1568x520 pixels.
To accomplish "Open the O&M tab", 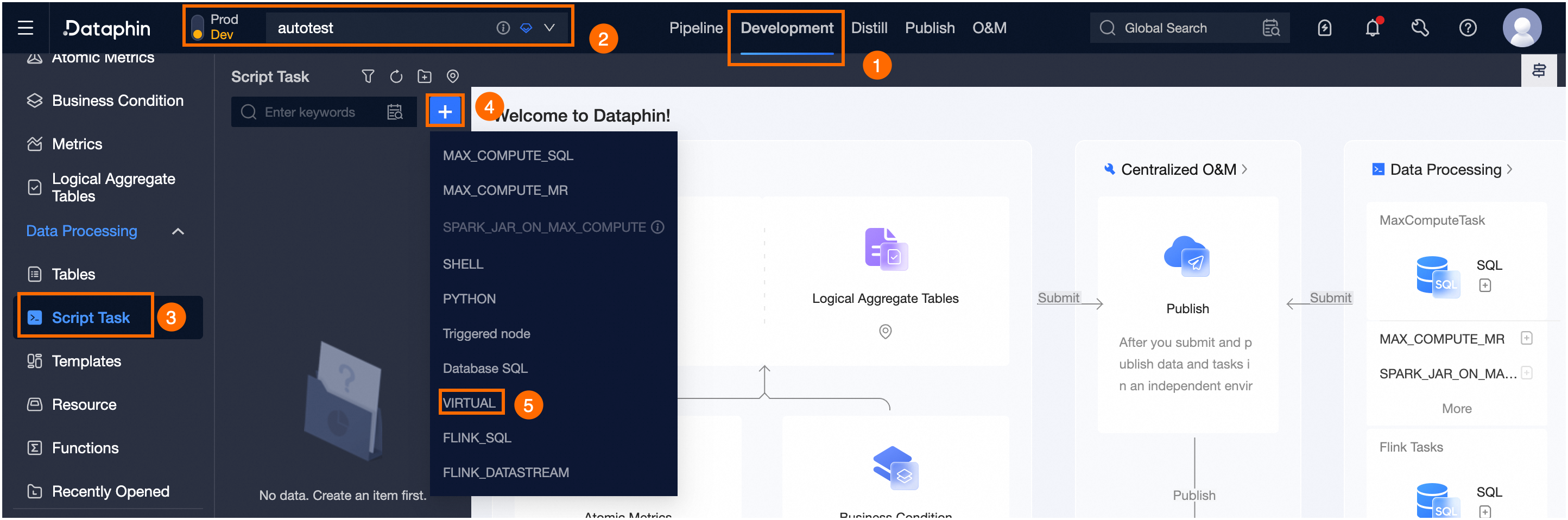I will pyautogui.click(x=989, y=28).
